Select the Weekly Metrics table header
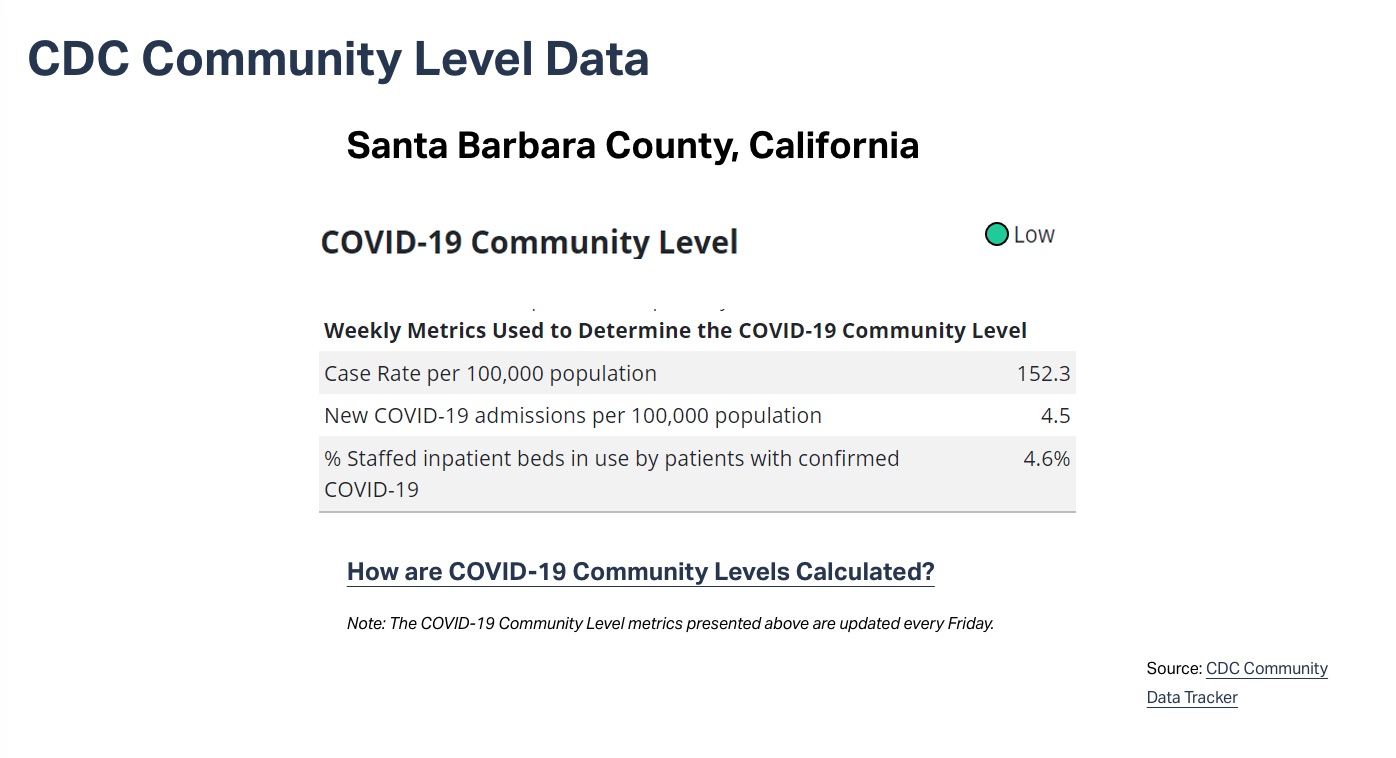The image size is (1396, 758). click(x=675, y=330)
